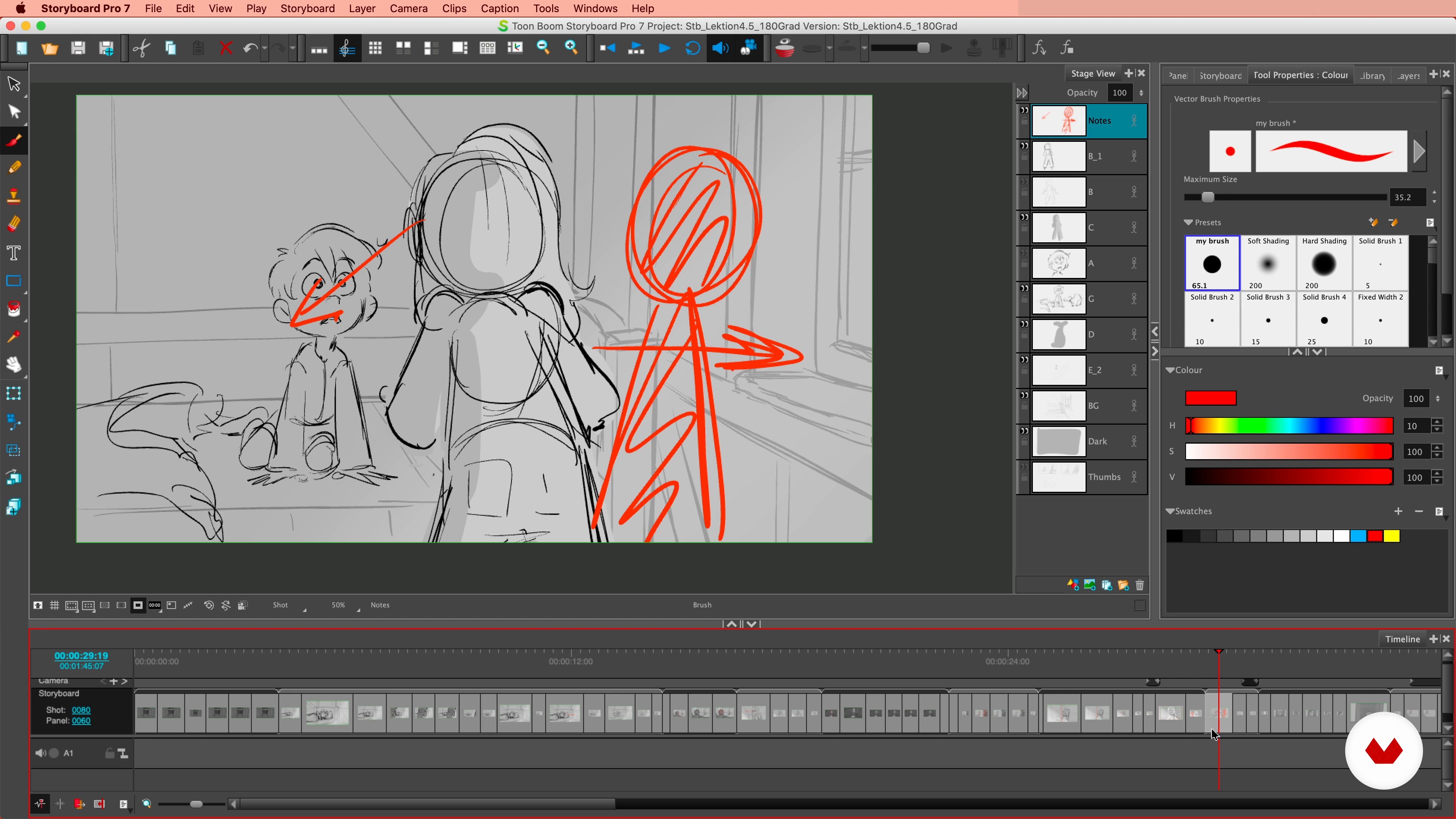Click the add vector layer icon

pos(1073,585)
